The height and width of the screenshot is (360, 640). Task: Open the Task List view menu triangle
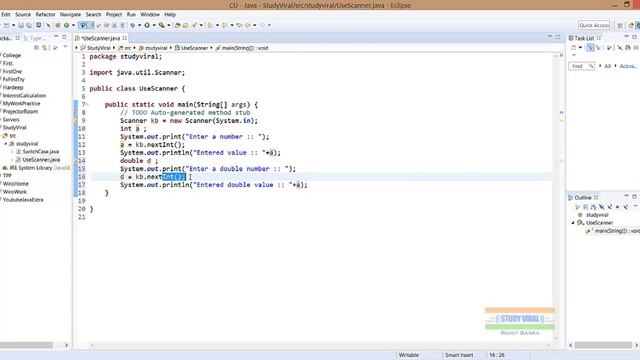(573, 55)
